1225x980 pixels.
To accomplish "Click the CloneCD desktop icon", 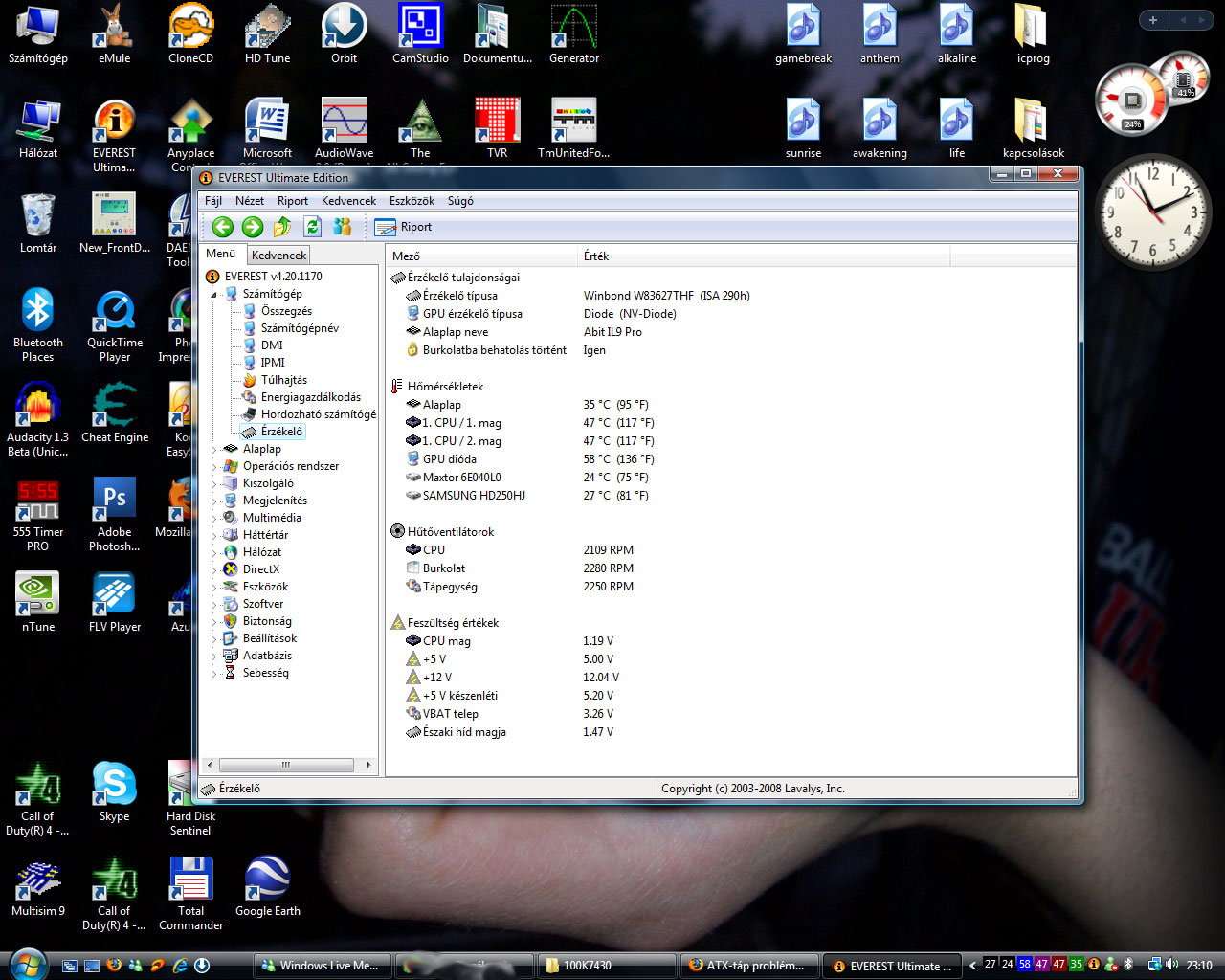I will coord(191,34).
